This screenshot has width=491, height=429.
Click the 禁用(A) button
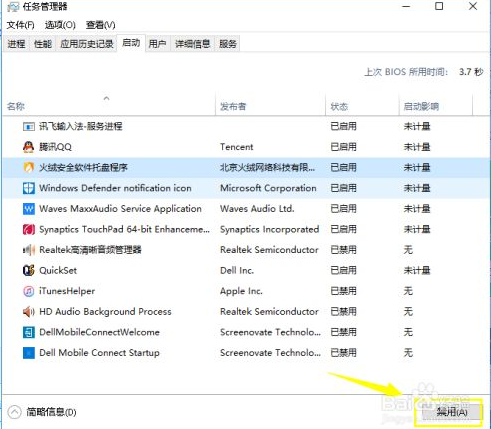click(x=452, y=412)
